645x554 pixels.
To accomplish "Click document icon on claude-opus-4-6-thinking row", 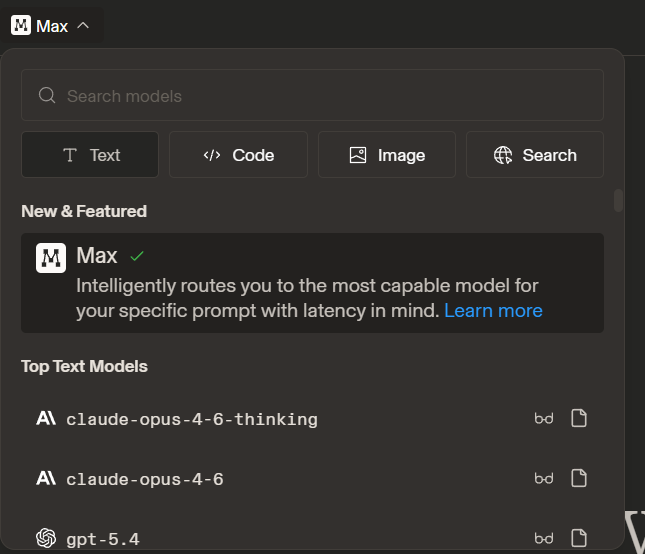I will tap(579, 418).
